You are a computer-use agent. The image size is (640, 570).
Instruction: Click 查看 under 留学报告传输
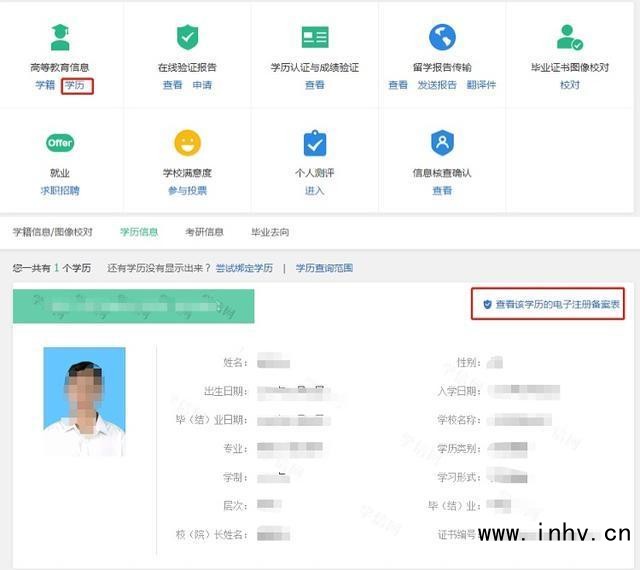click(x=398, y=85)
